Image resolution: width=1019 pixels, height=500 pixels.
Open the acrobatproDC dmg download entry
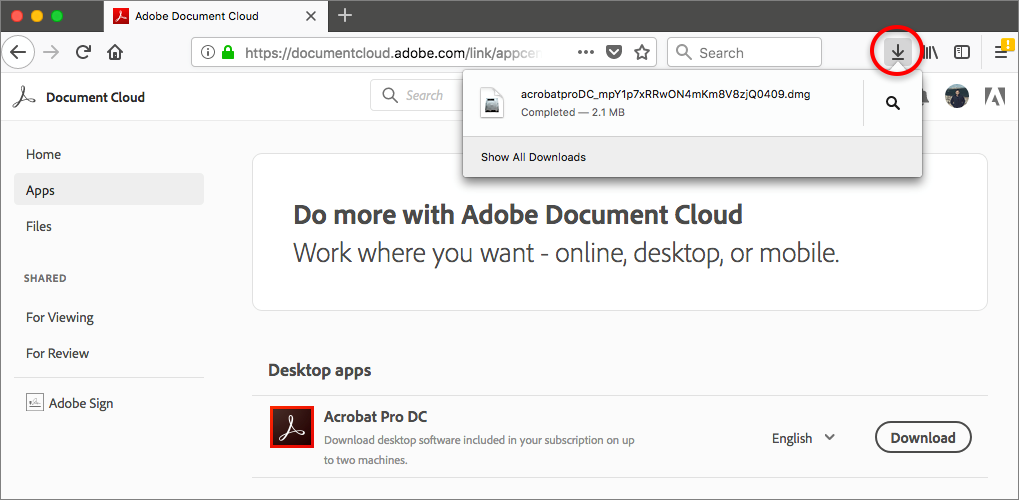point(663,103)
